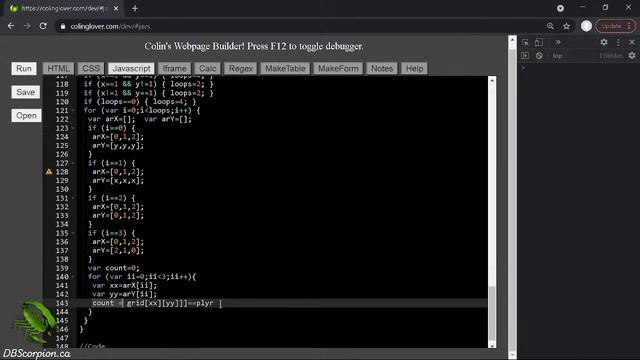
Task: Collapse the code fold at line 140
Action: pyautogui.click(x=73, y=277)
